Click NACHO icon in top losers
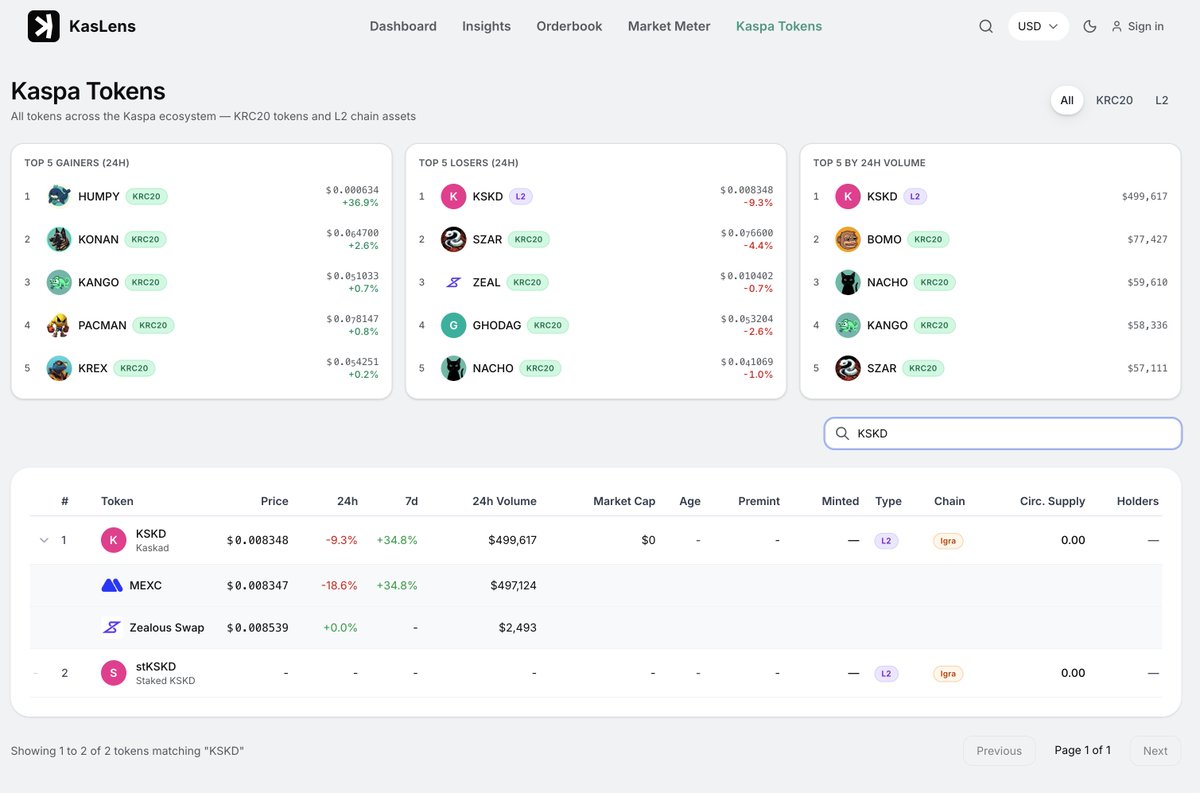 click(453, 368)
